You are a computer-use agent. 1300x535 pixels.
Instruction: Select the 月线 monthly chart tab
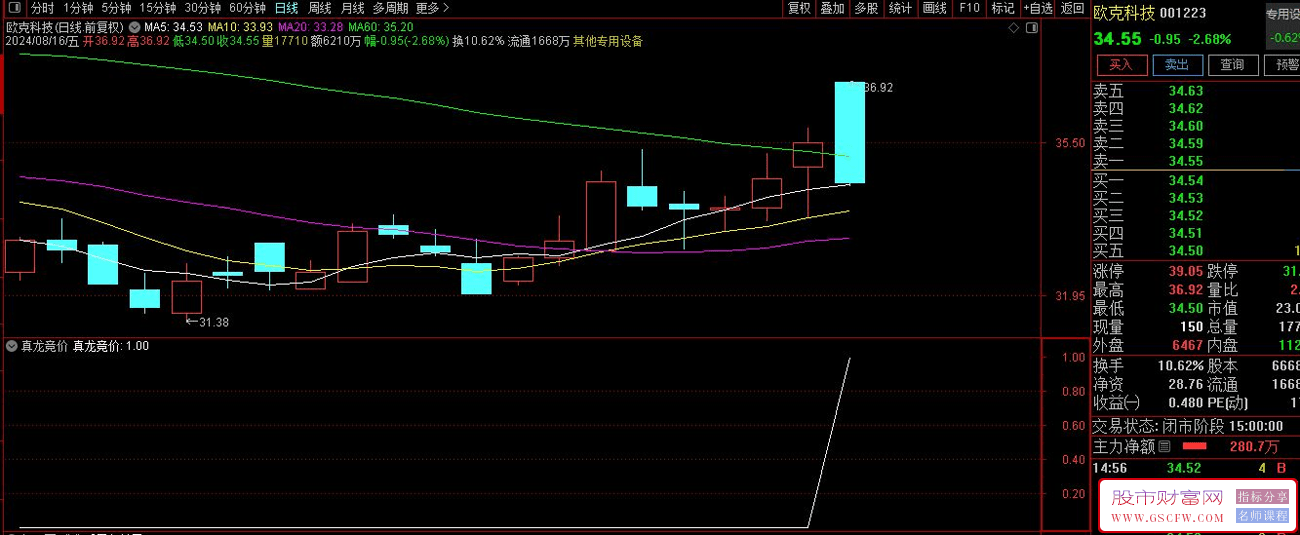353,8
